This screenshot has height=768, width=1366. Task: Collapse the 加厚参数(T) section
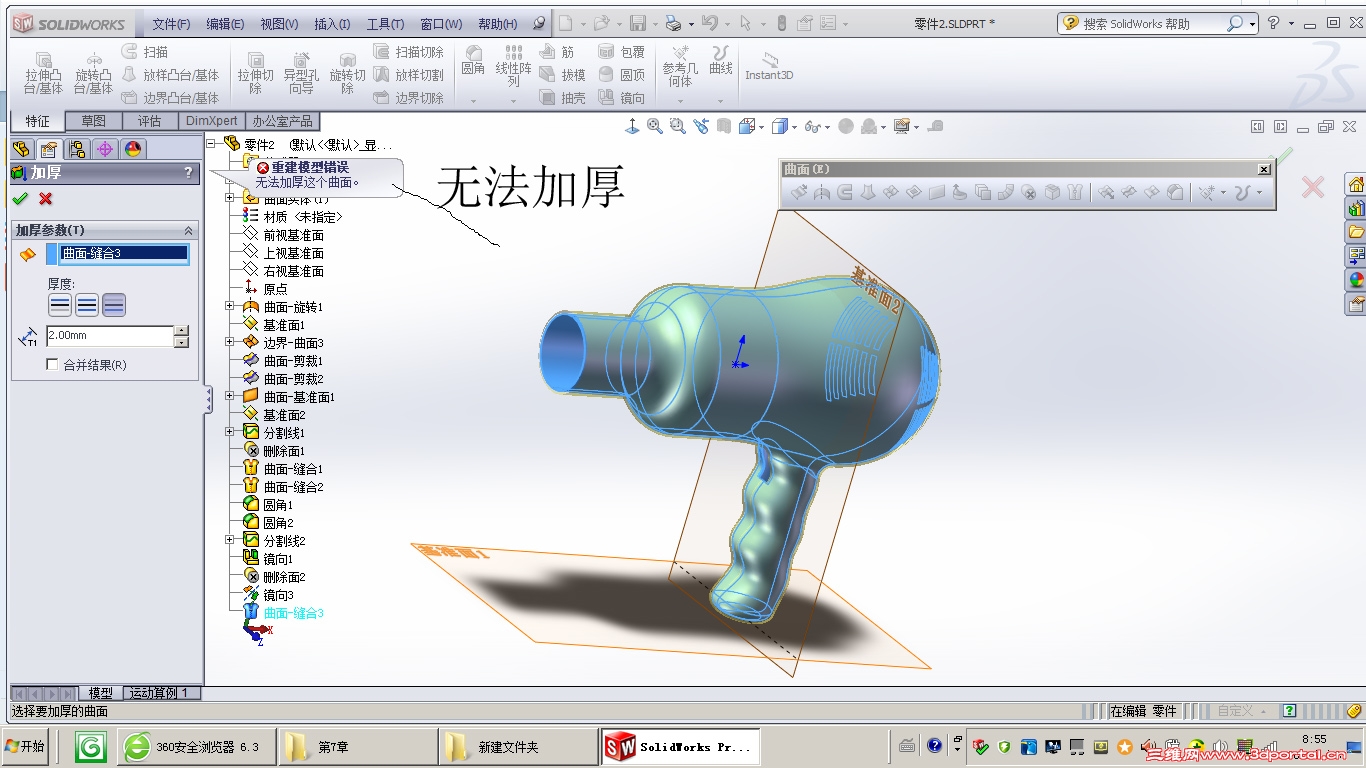pos(188,231)
